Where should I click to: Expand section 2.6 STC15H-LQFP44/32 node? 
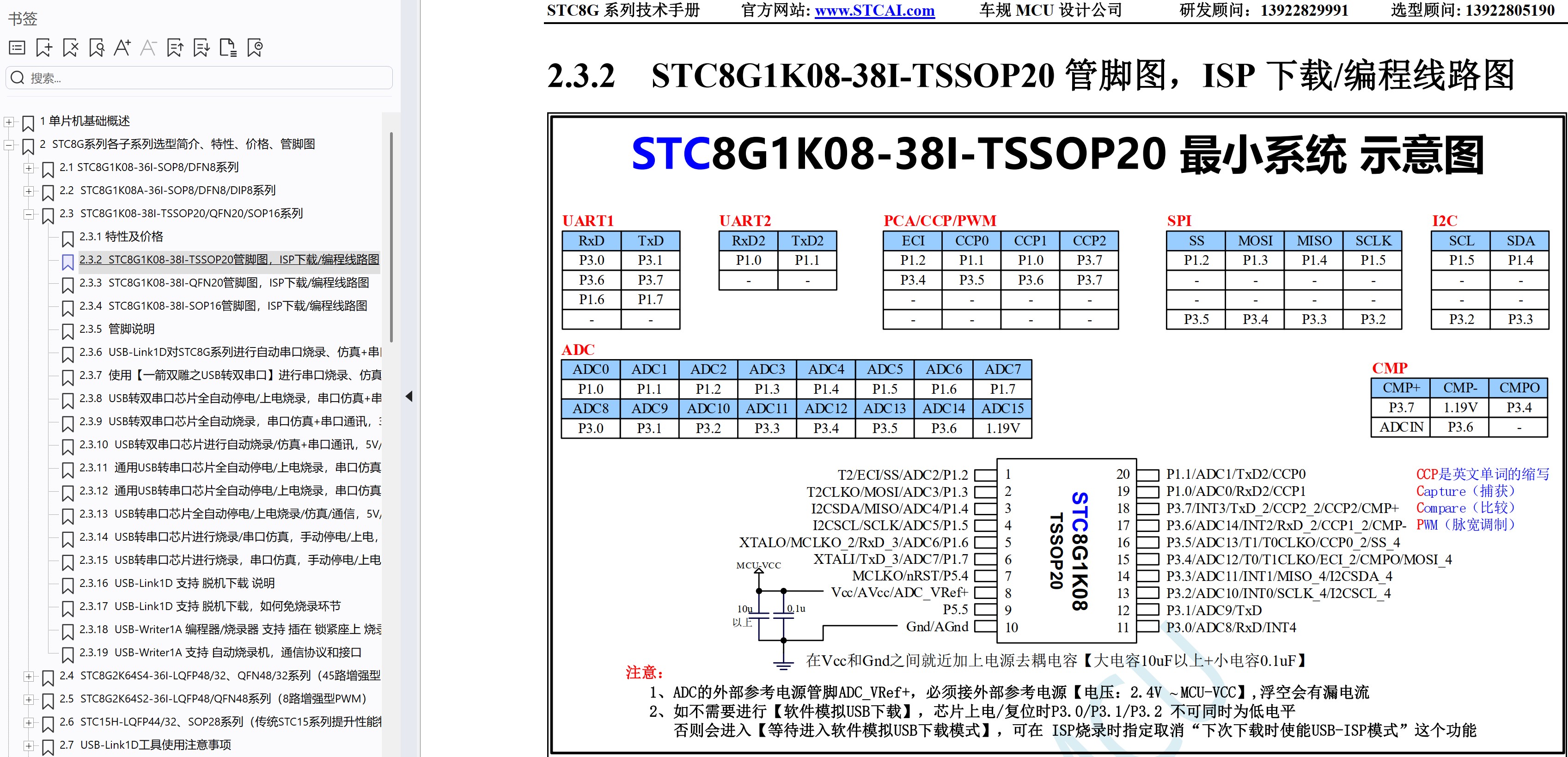(29, 722)
